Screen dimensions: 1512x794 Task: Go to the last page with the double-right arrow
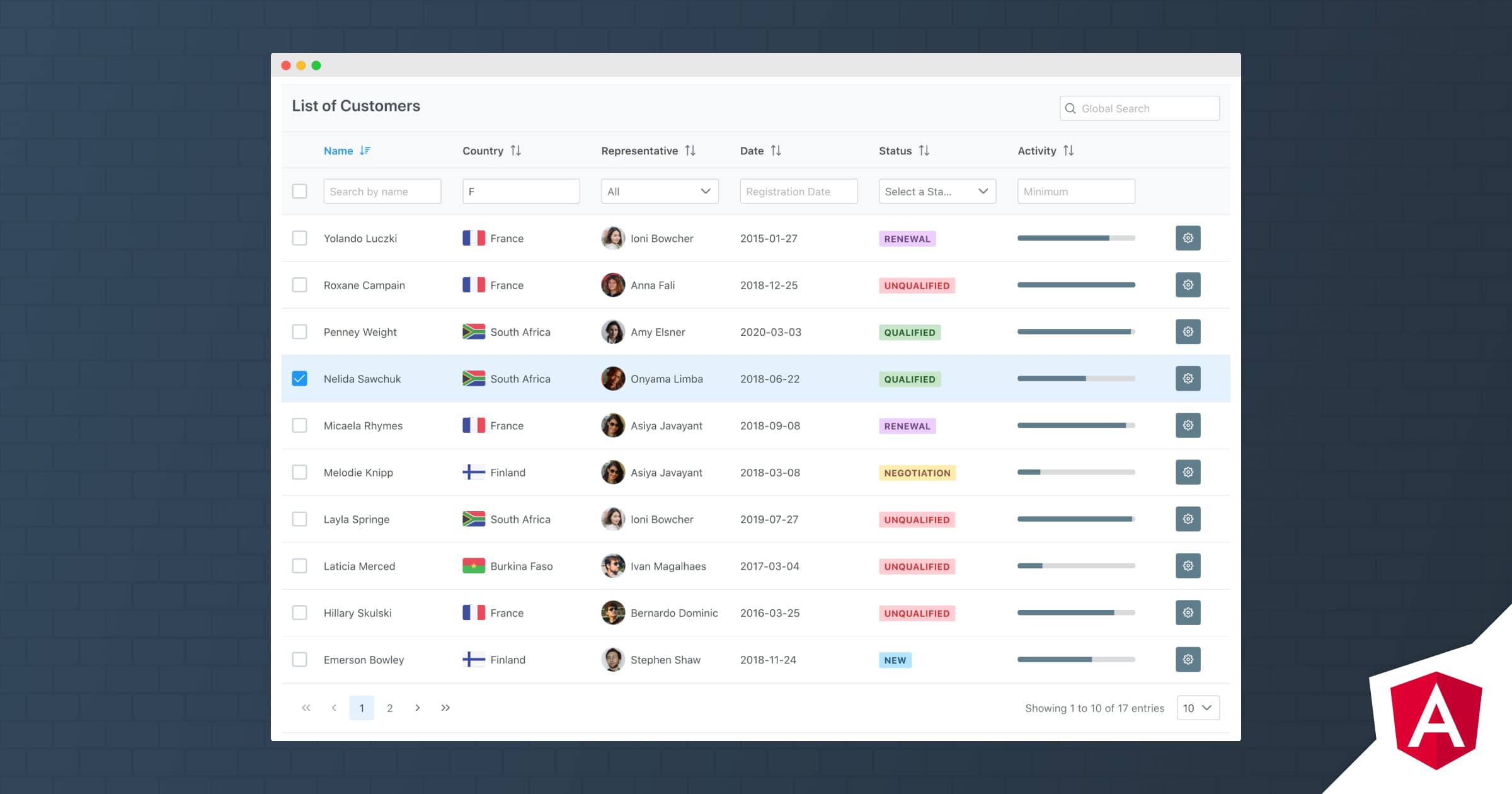click(x=445, y=708)
